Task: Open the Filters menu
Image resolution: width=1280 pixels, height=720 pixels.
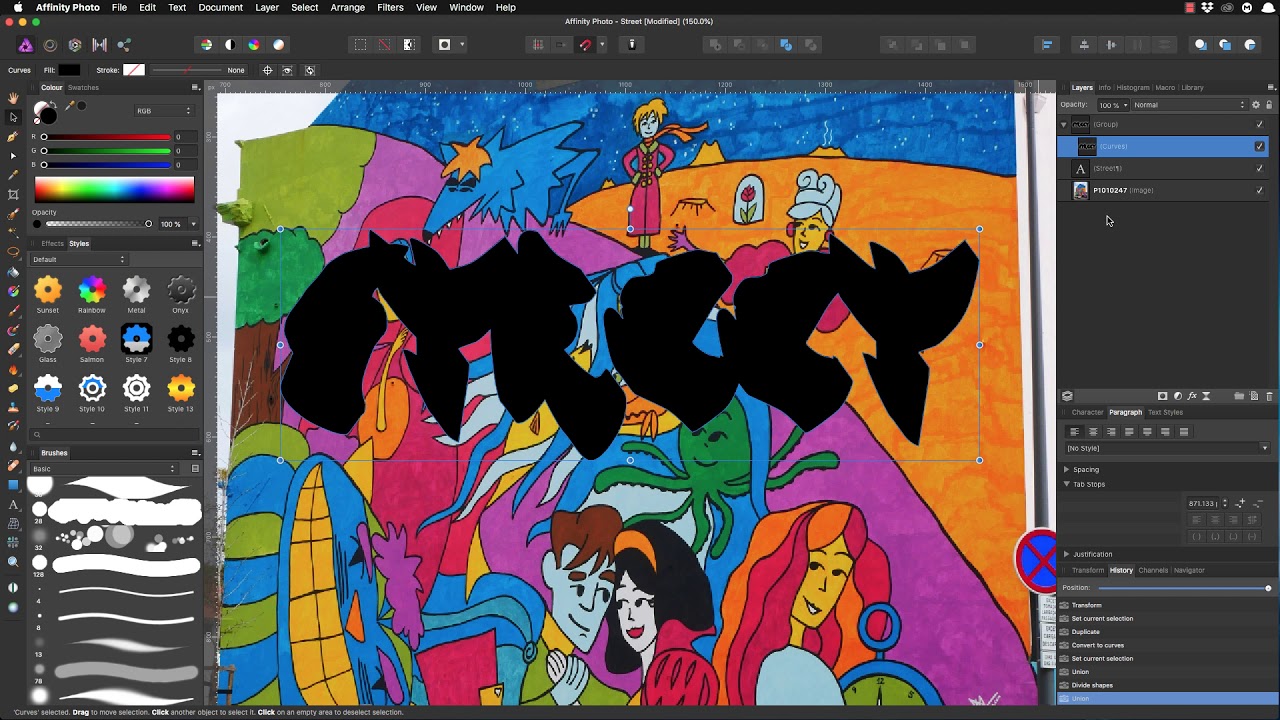Action: pyautogui.click(x=390, y=7)
